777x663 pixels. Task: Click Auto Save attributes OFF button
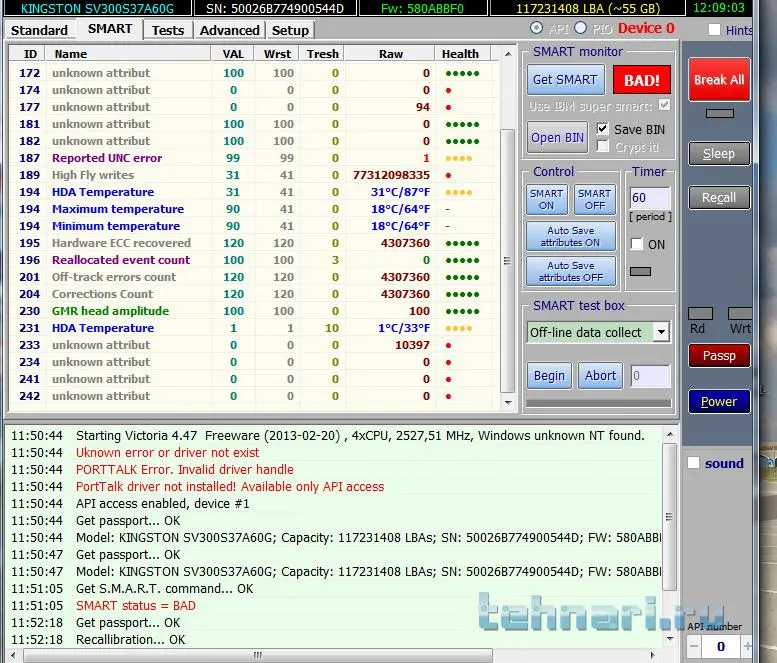click(x=570, y=271)
